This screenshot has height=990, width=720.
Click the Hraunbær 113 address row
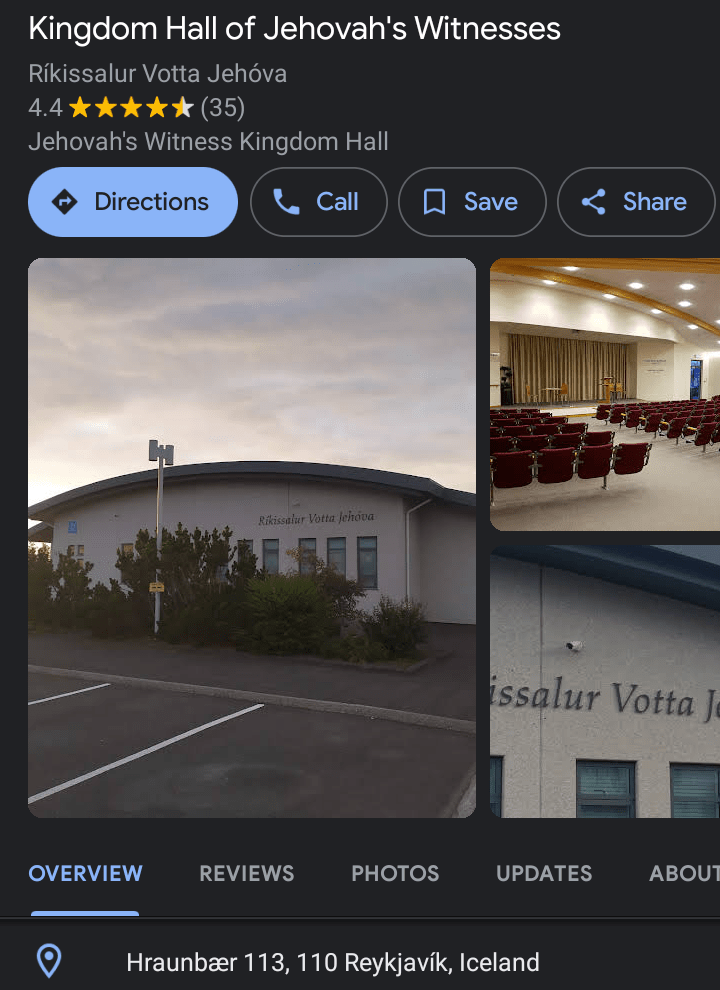360,962
